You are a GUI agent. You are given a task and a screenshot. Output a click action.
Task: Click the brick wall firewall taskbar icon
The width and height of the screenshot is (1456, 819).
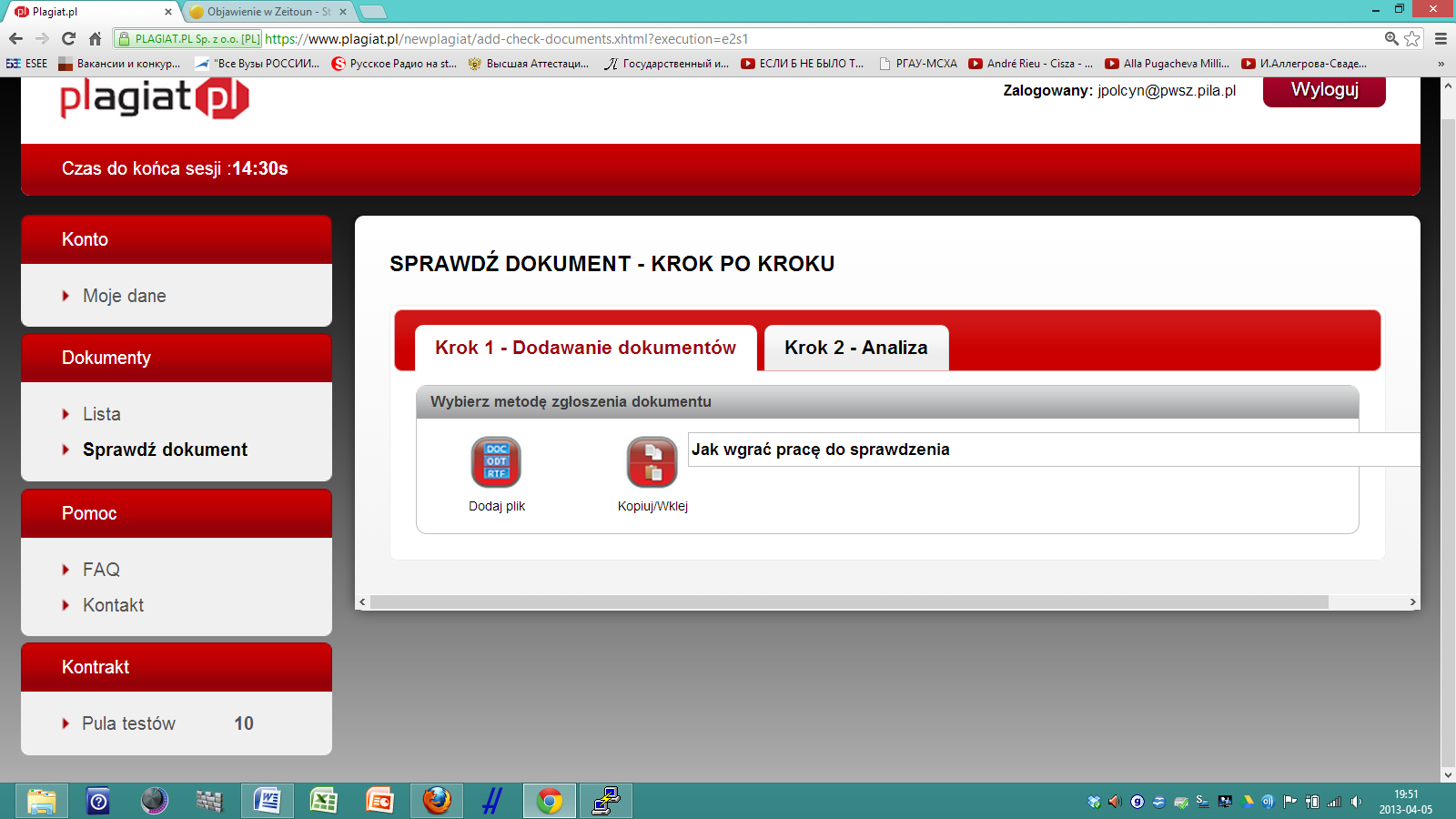point(210,801)
